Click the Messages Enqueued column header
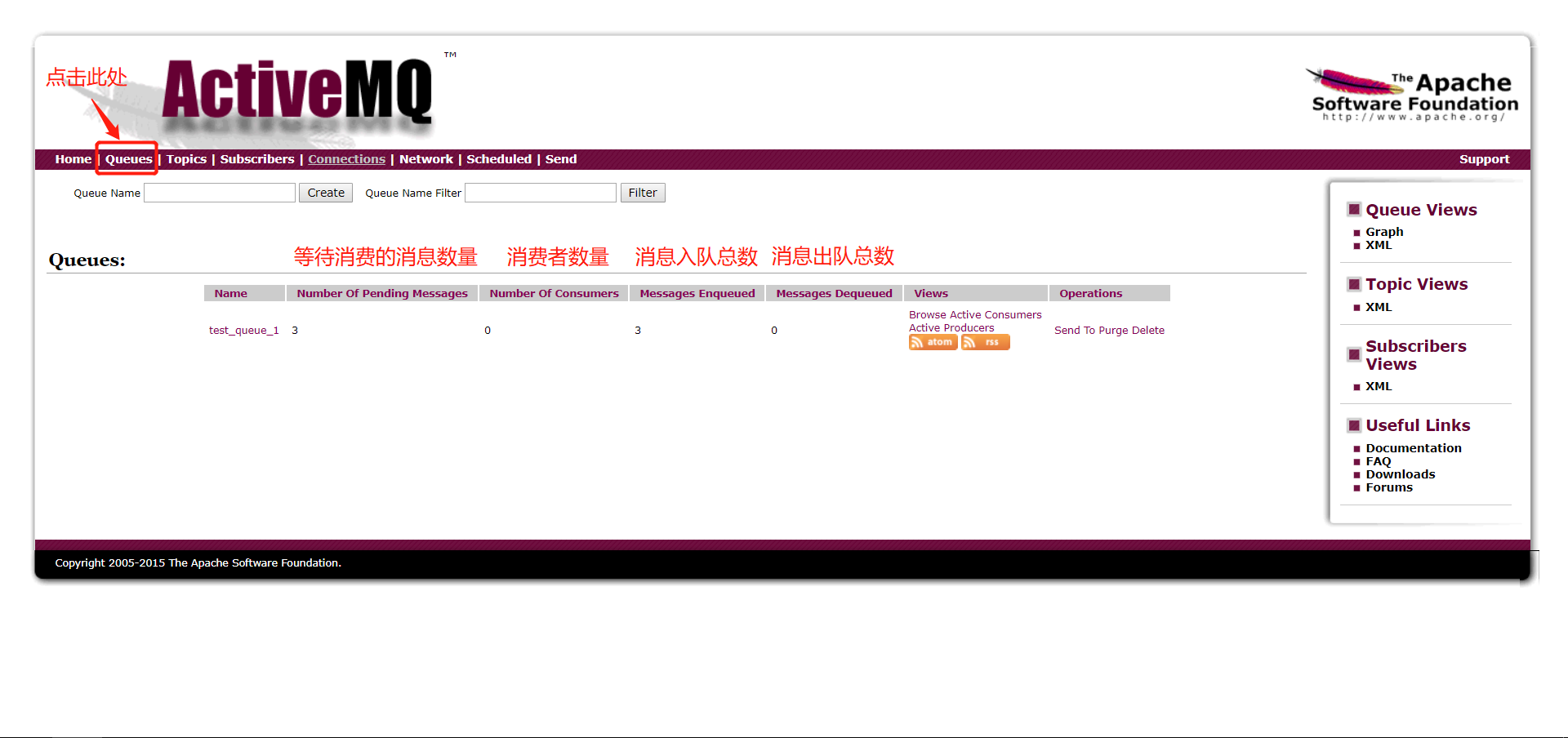Viewport: 1568px width, 738px height. coord(697,293)
